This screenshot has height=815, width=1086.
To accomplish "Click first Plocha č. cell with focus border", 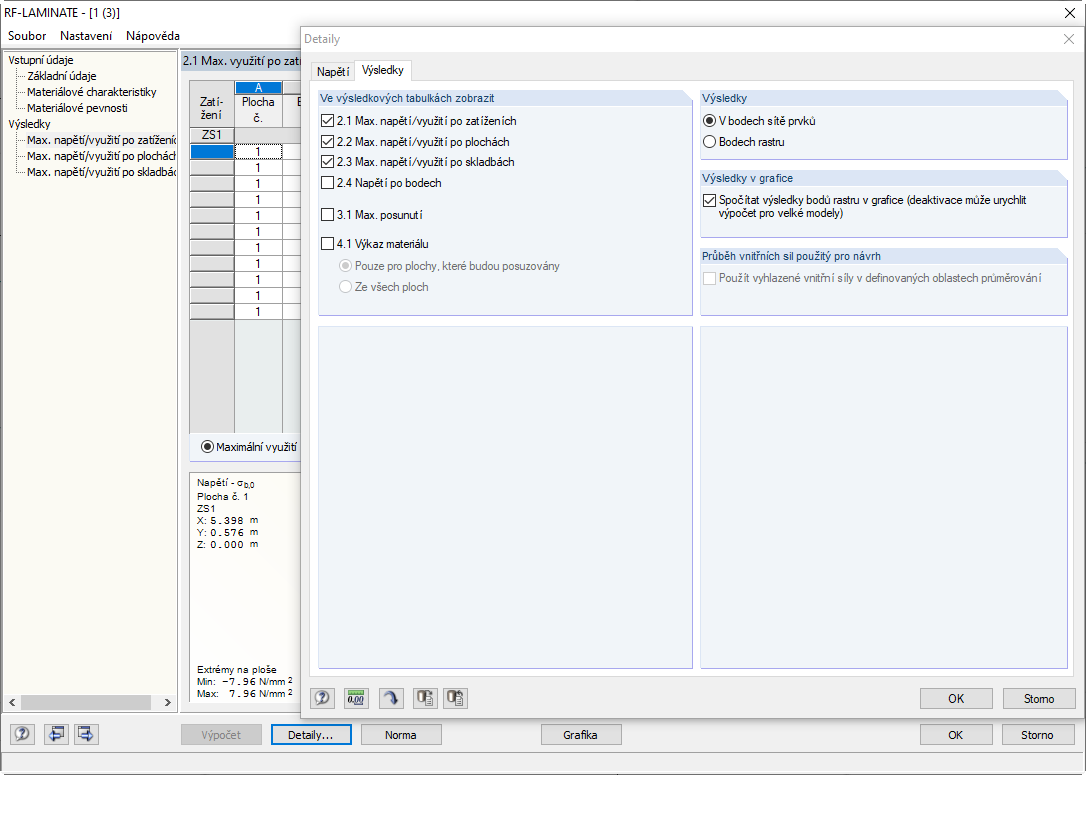I will pyautogui.click(x=258, y=152).
